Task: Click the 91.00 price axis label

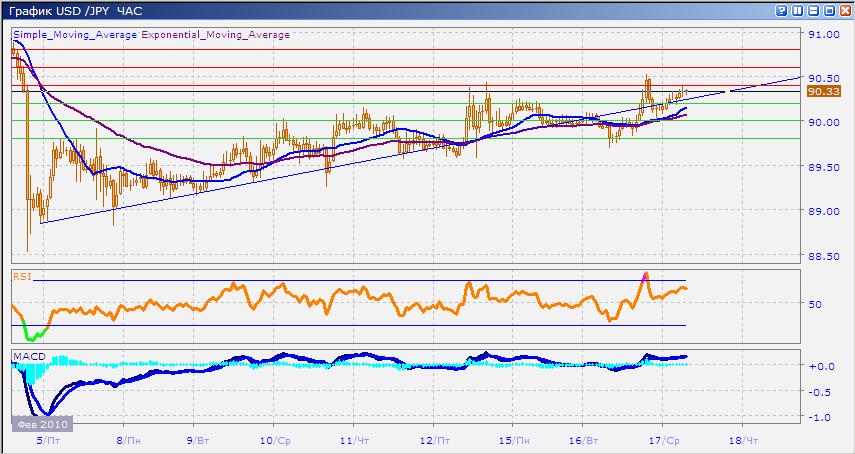Action: tap(823, 35)
